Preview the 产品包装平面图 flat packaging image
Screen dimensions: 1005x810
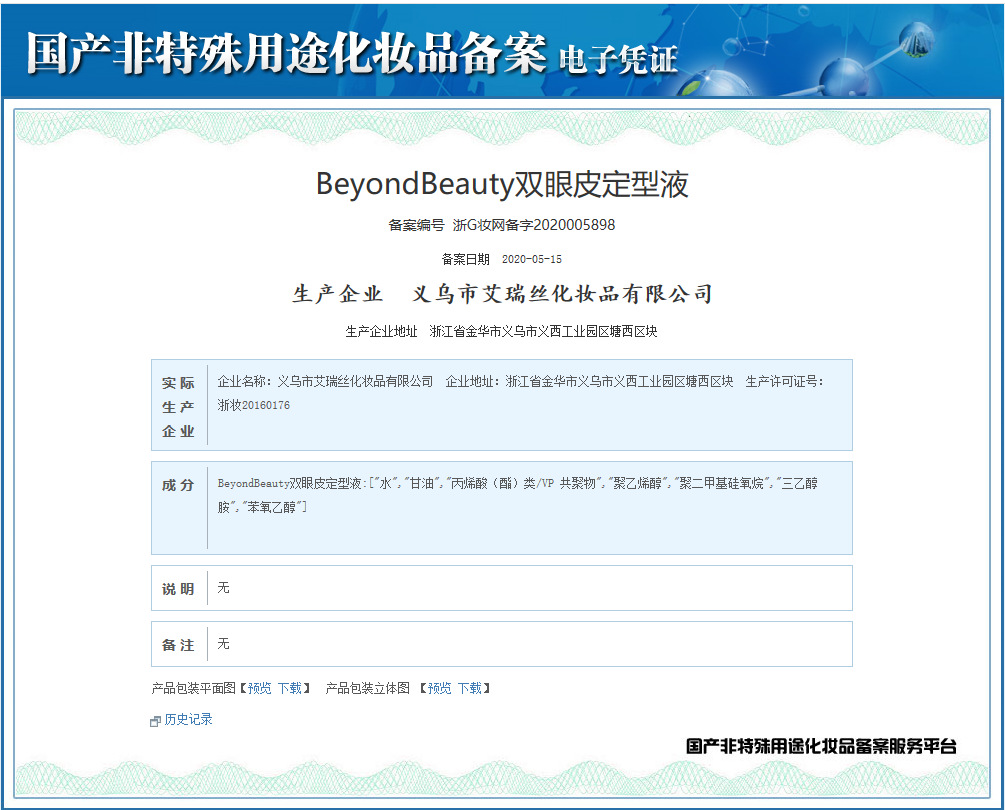click(x=259, y=689)
